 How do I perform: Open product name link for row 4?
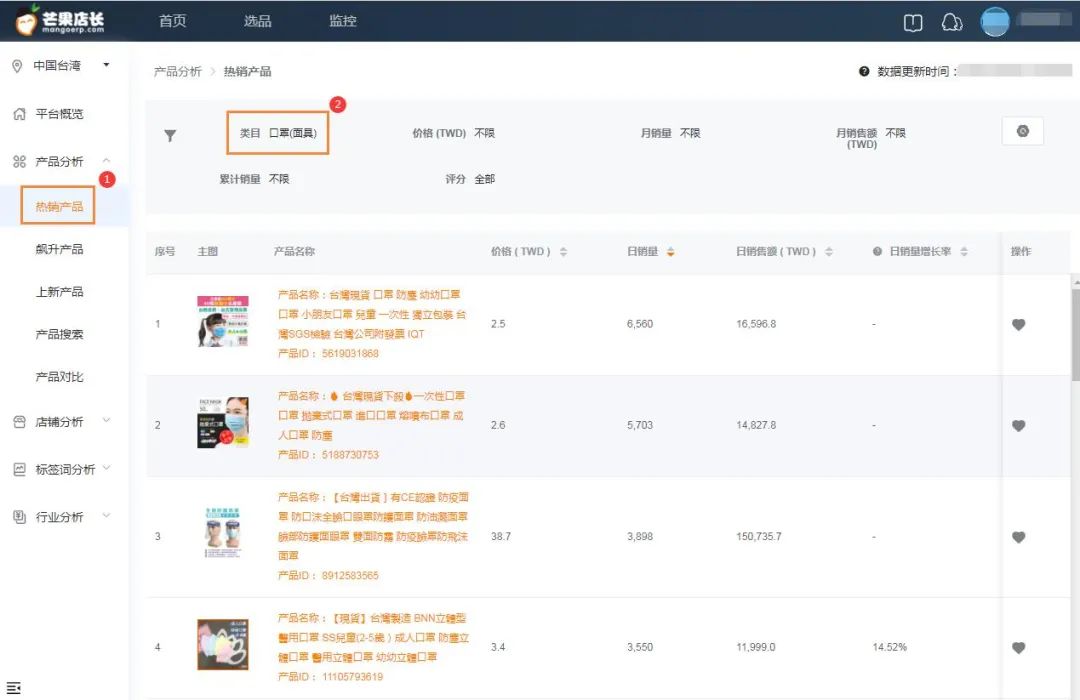click(373, 637)
